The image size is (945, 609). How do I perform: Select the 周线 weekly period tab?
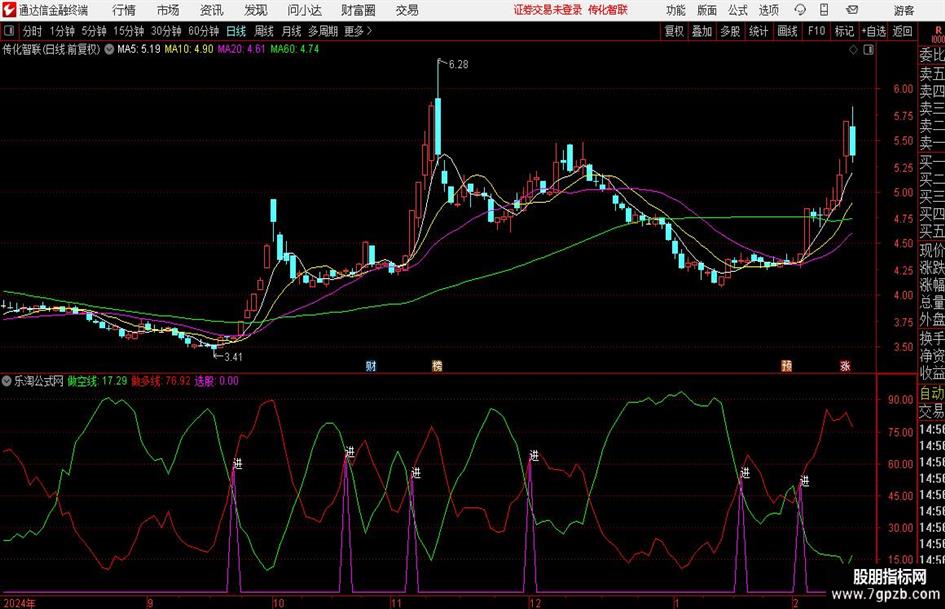coord(263,31)
